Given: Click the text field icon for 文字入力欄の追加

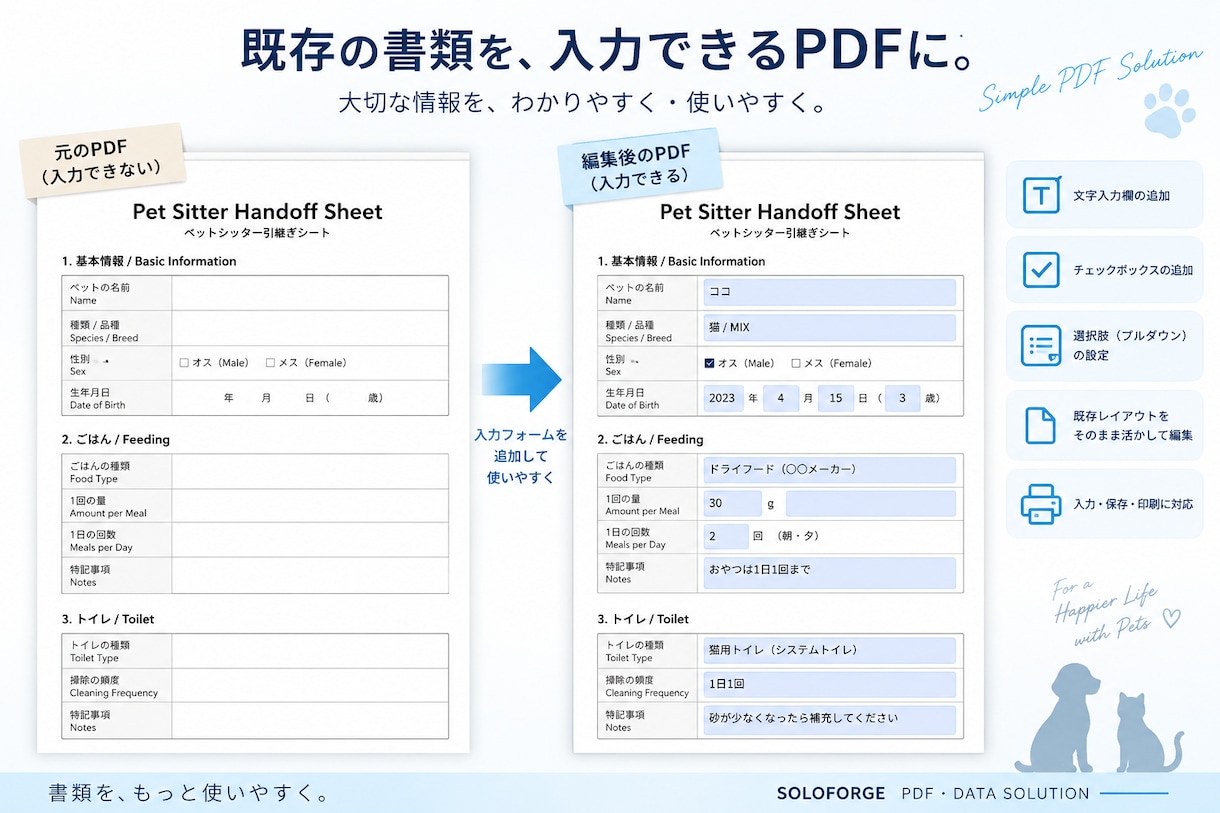Looking at the screenshot, I should point(1041,195).
